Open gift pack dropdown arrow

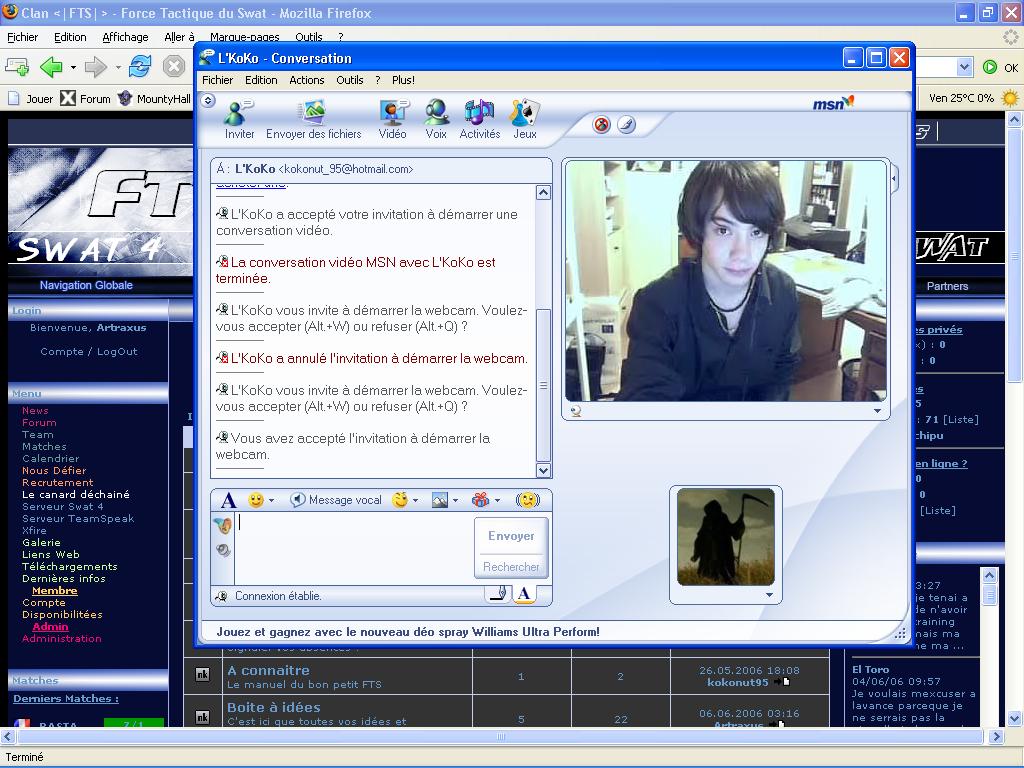(497, 501)
